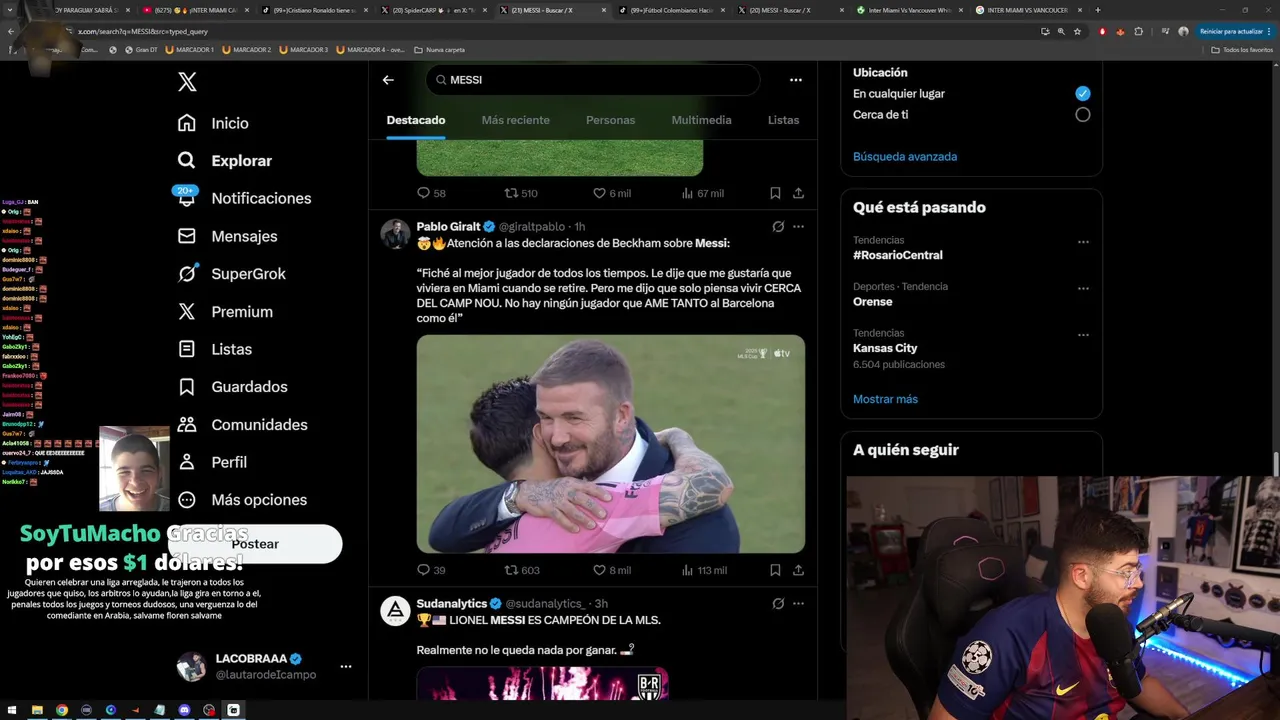Open Google Chrome from the taskbar
Image resolution: width=1280 pixels, height=720 pixels.
coord(62,710)
